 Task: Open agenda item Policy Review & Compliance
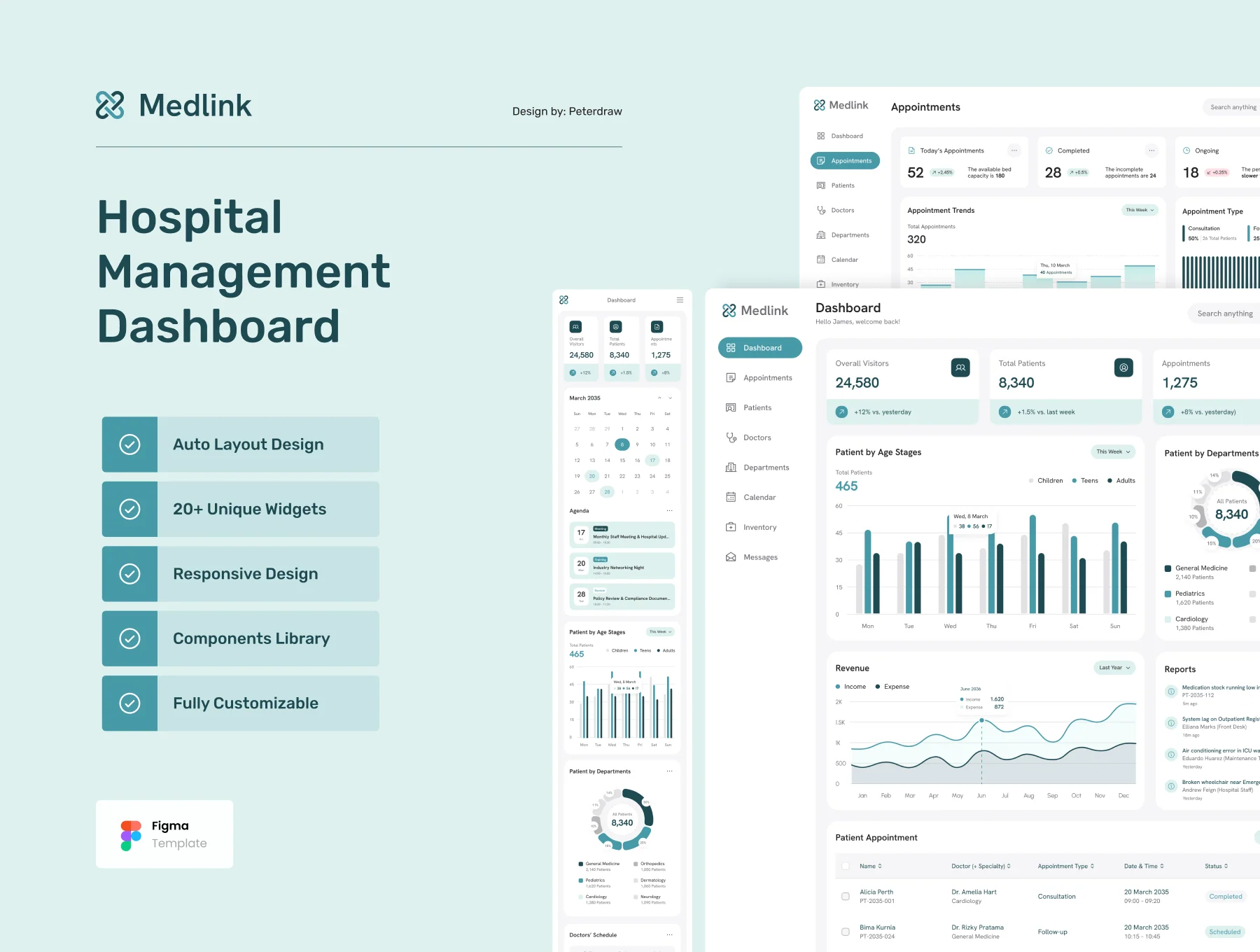click(622, 596)
